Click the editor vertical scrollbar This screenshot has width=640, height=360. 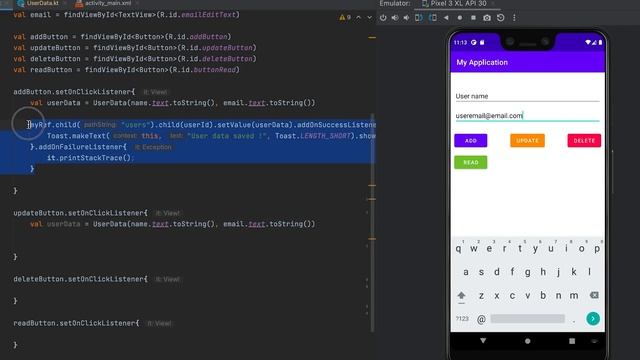[372, 222]
